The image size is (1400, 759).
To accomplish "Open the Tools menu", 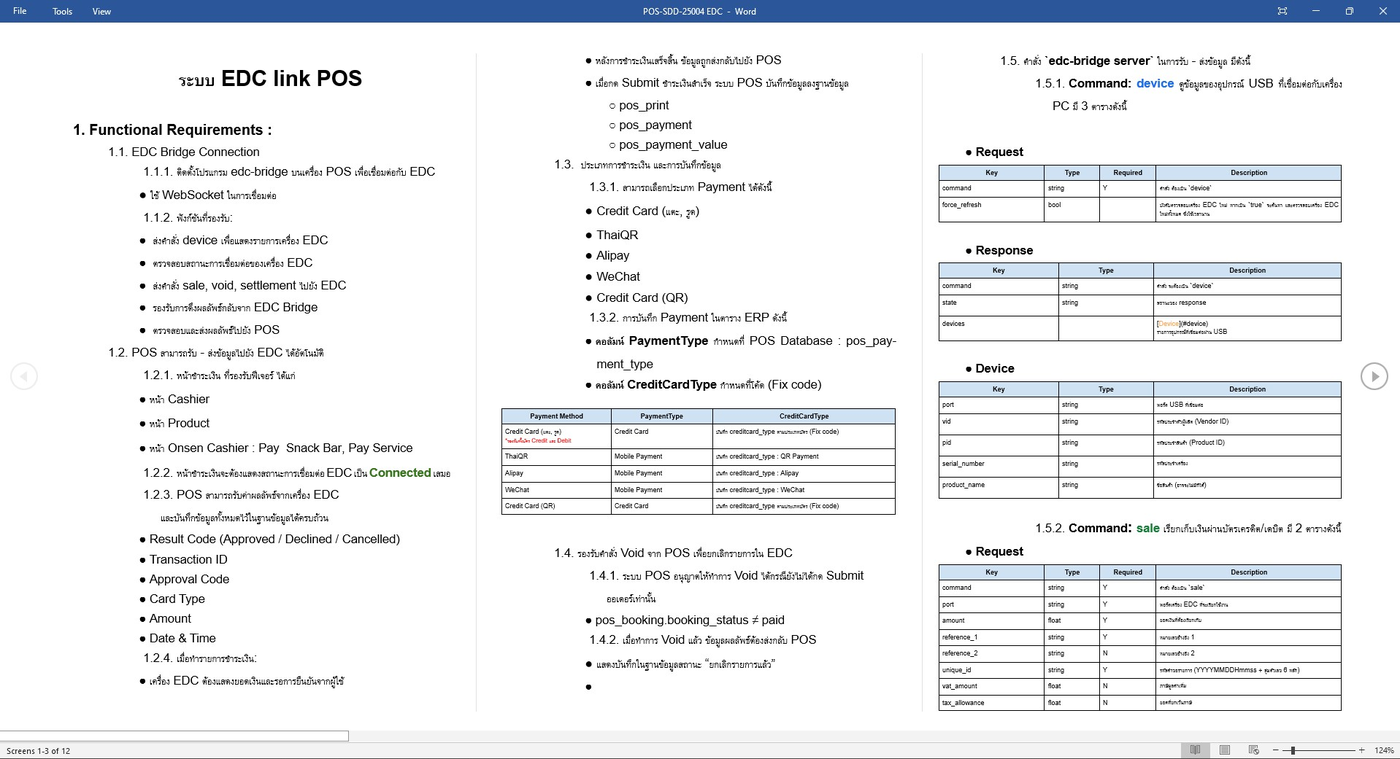I will click(x=62, y=11).
